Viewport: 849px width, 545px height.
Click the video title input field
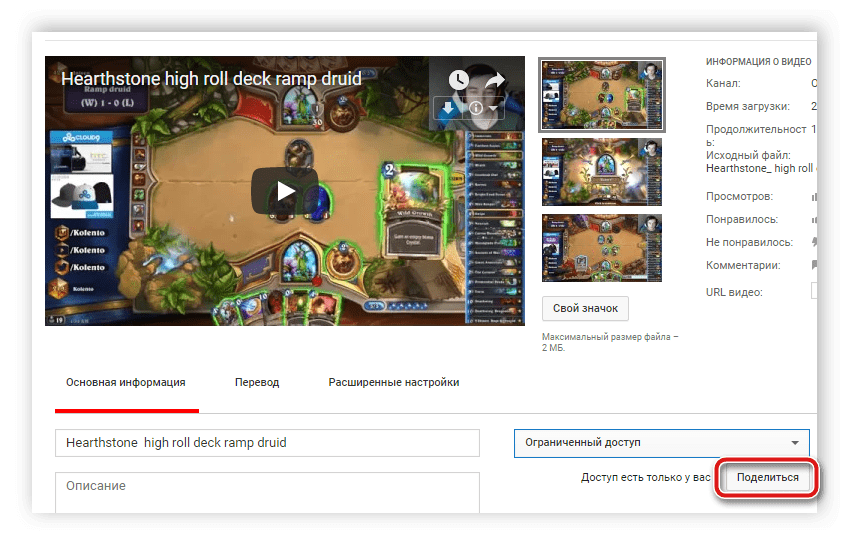pyautogui.click(x=267, y=443)
